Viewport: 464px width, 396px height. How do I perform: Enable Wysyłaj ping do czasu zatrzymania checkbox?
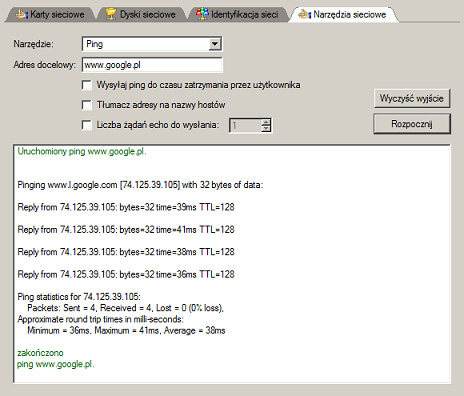tap(87, 85)
